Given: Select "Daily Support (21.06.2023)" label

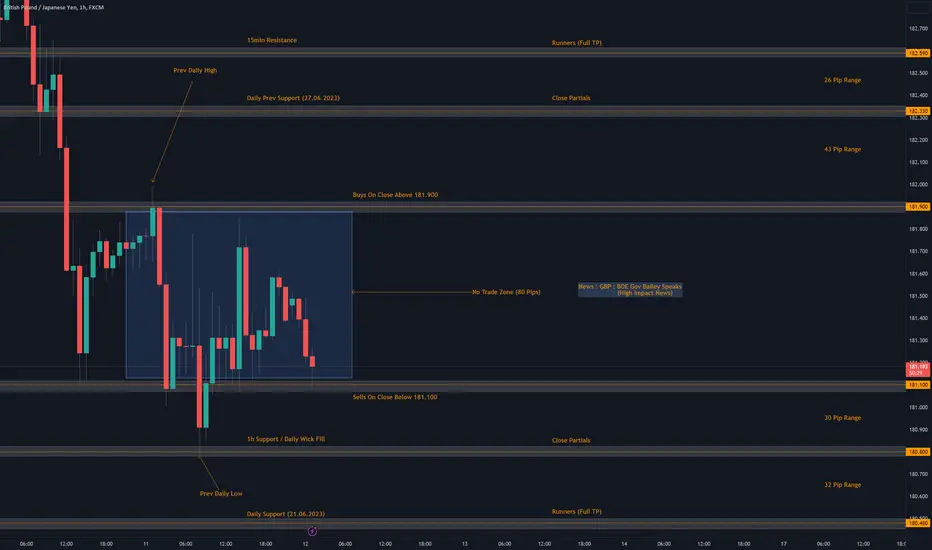Looking at the screenshot, I should point(285,514).
